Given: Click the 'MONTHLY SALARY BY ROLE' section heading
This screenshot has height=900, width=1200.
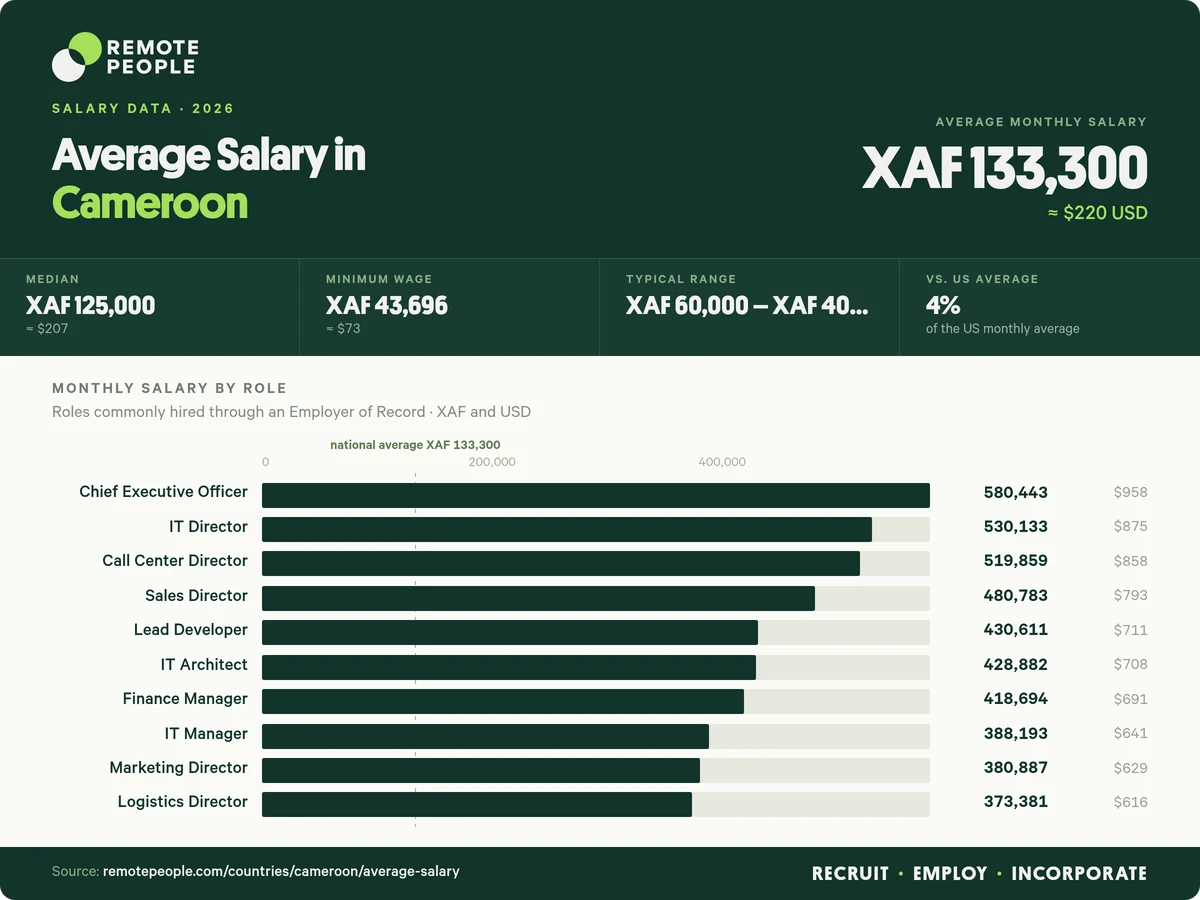Looking at the screenshot, I should coord(169,388).
